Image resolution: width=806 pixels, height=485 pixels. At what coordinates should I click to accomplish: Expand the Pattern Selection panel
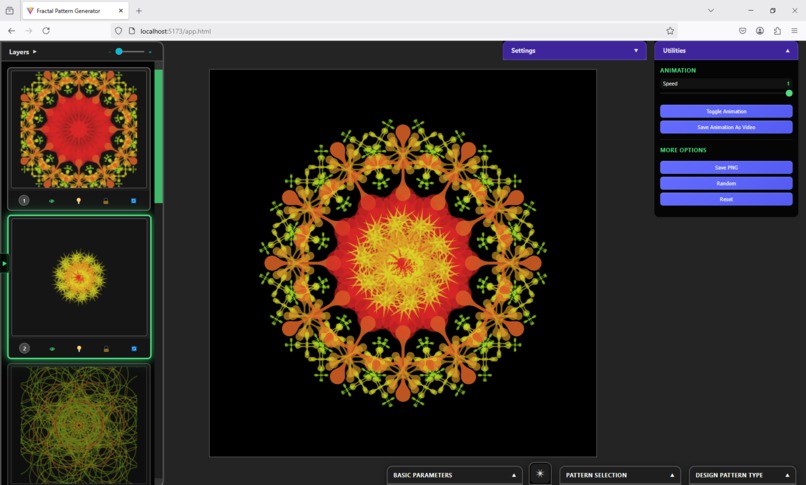click(x=620, y=475)
